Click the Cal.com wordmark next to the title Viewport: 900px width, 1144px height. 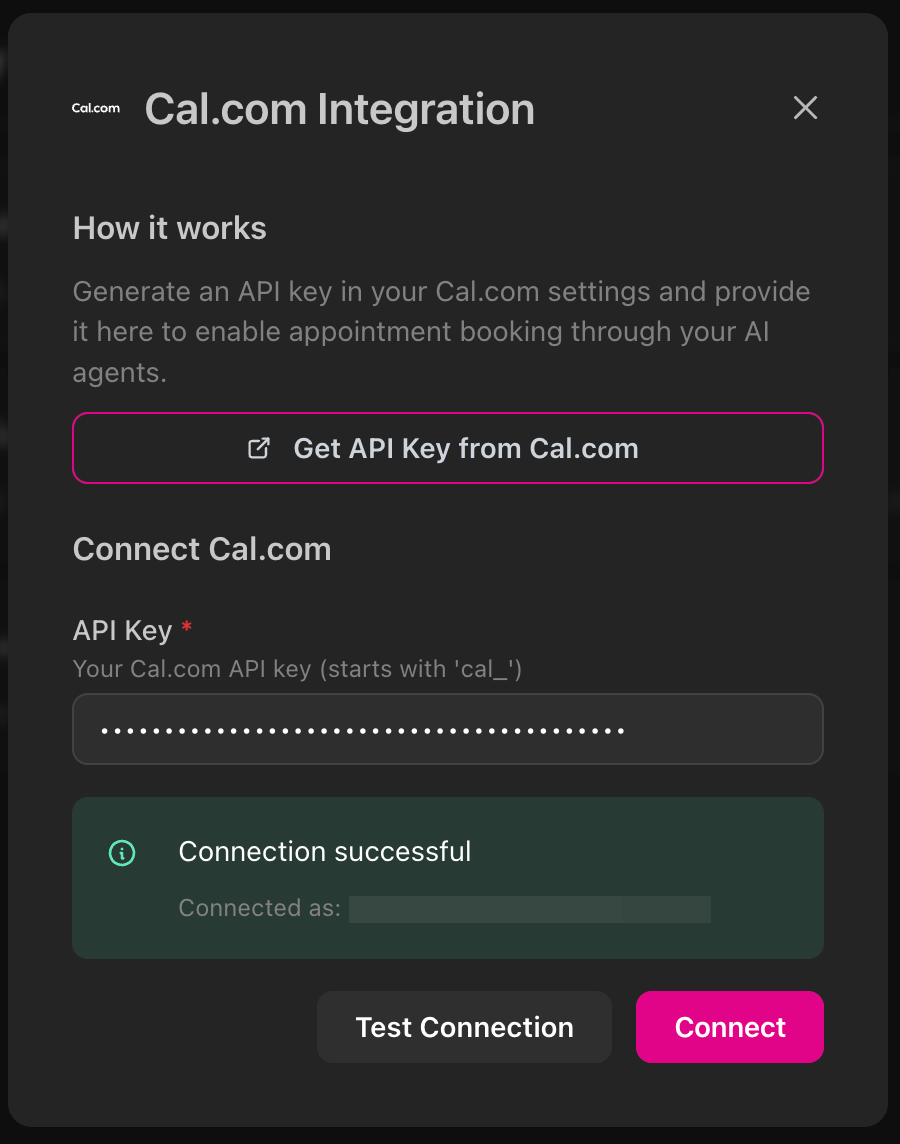[95, 108]
